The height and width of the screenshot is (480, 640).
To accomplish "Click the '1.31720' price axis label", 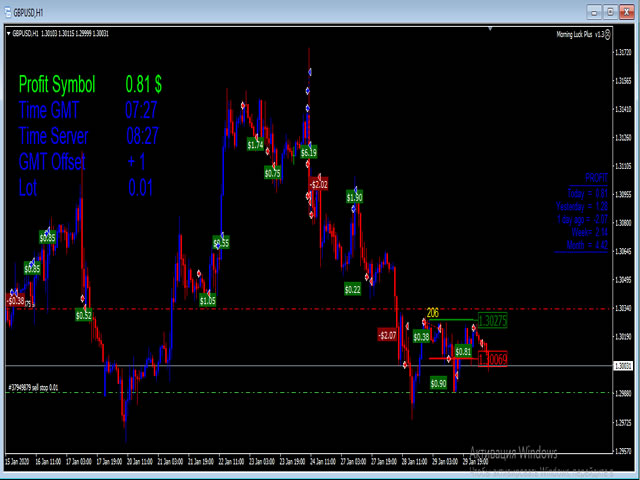I will [623, 52].
